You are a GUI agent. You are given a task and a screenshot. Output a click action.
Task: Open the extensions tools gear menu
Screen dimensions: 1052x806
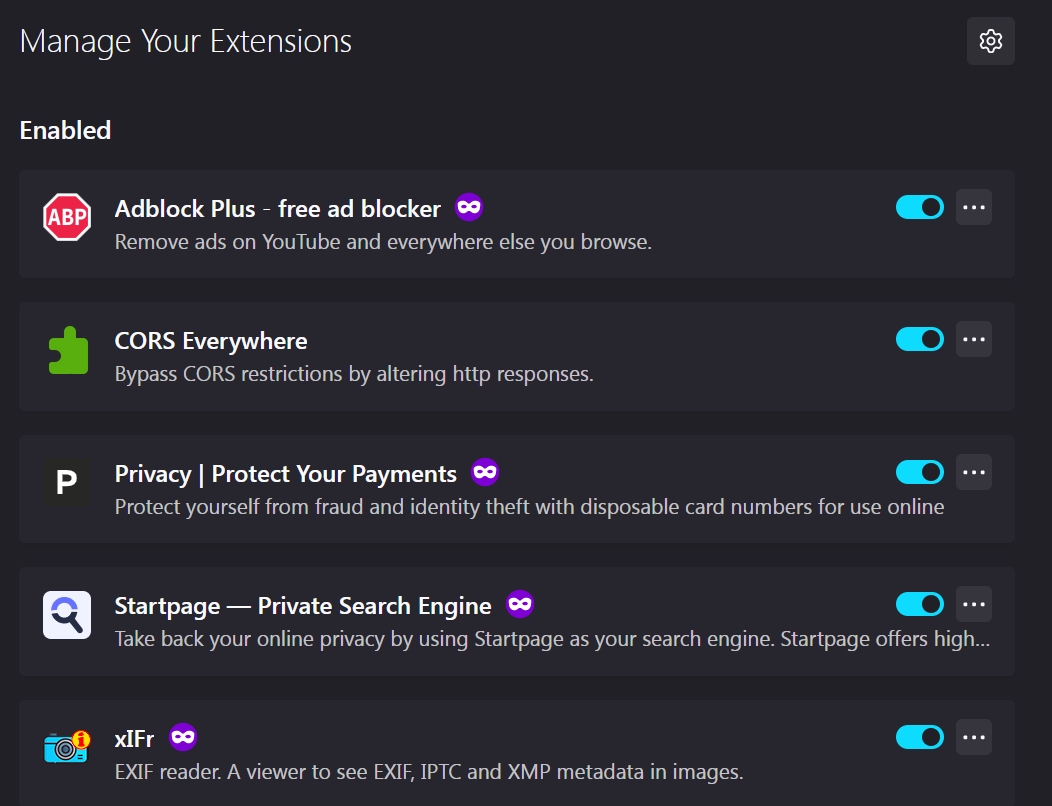pos(990,41)
